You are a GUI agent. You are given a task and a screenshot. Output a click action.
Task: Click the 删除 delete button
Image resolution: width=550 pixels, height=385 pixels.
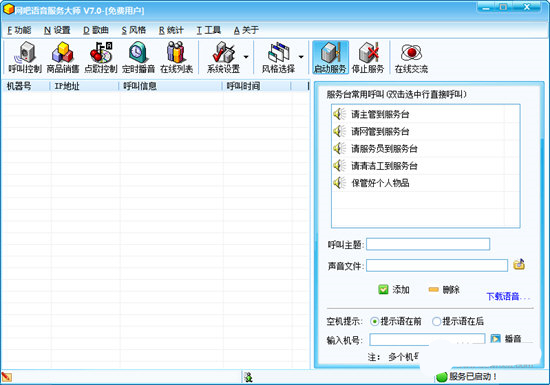(x=444, y=290)
